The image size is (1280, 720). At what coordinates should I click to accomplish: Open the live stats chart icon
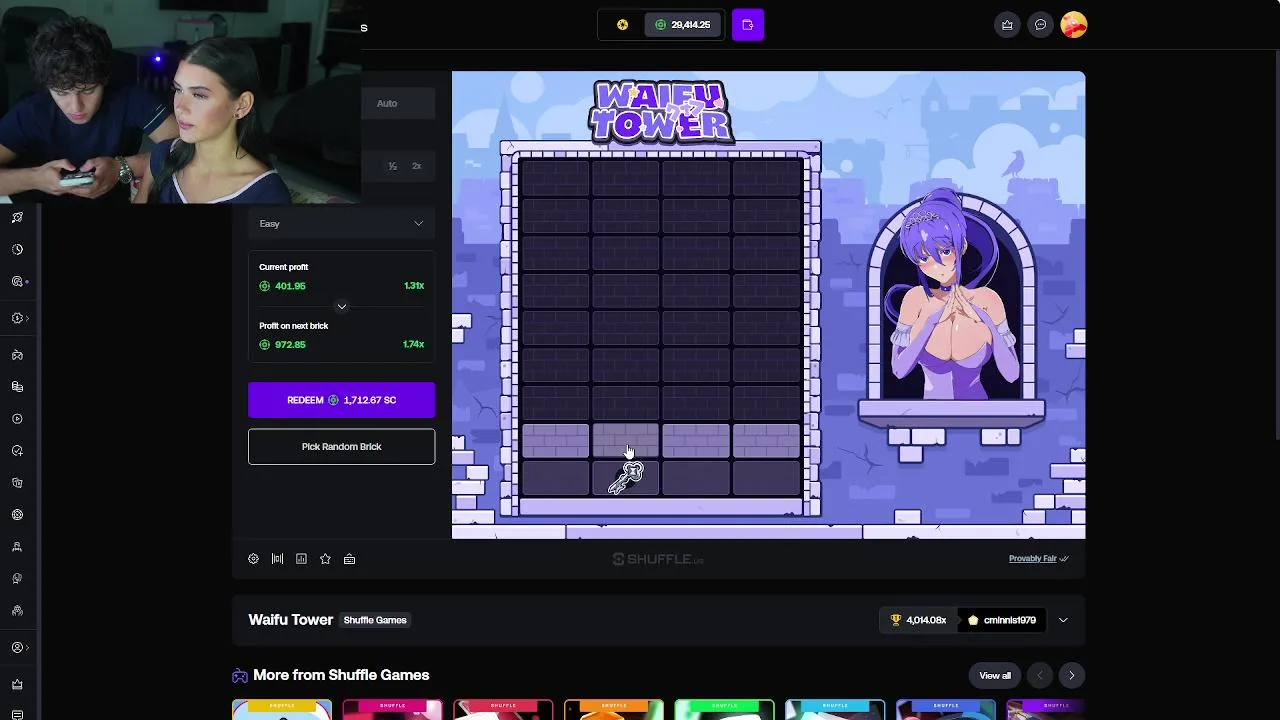click(x=301, y=559)
